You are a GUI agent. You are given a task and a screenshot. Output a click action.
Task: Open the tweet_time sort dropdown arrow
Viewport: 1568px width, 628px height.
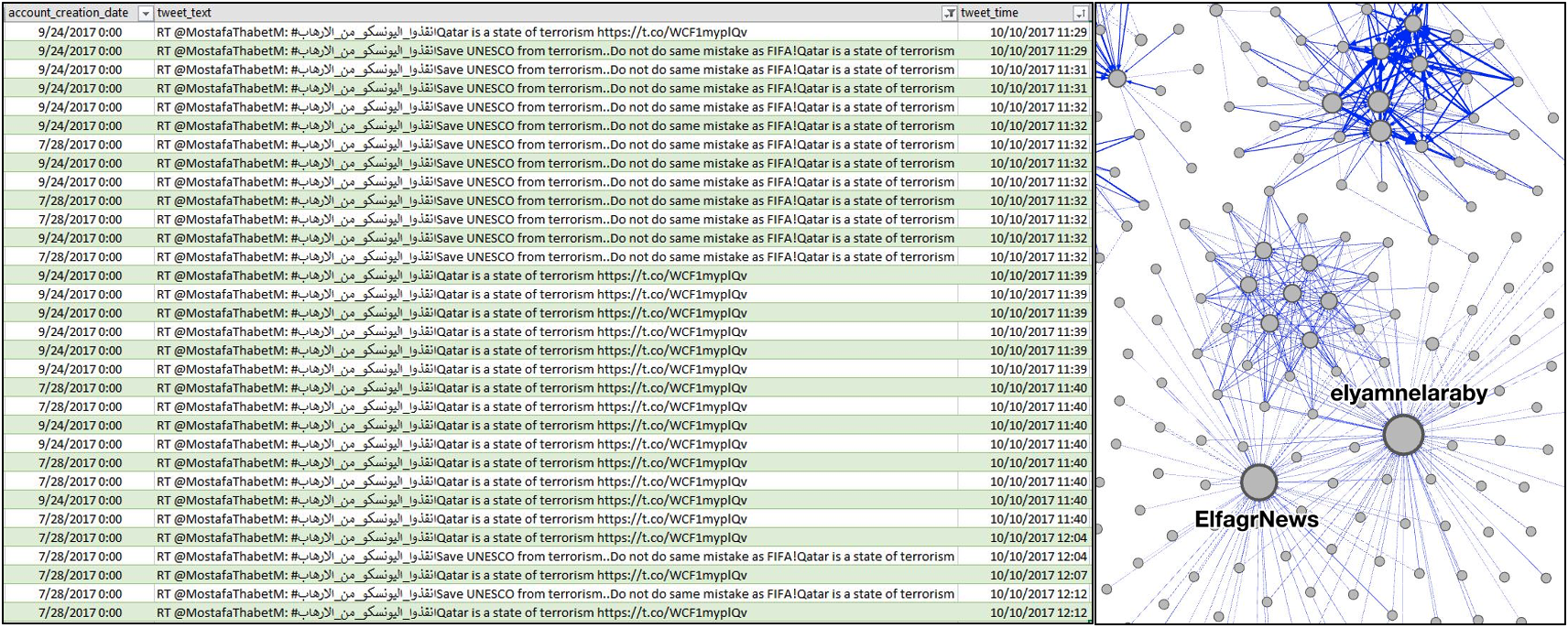pos(1082,14)
